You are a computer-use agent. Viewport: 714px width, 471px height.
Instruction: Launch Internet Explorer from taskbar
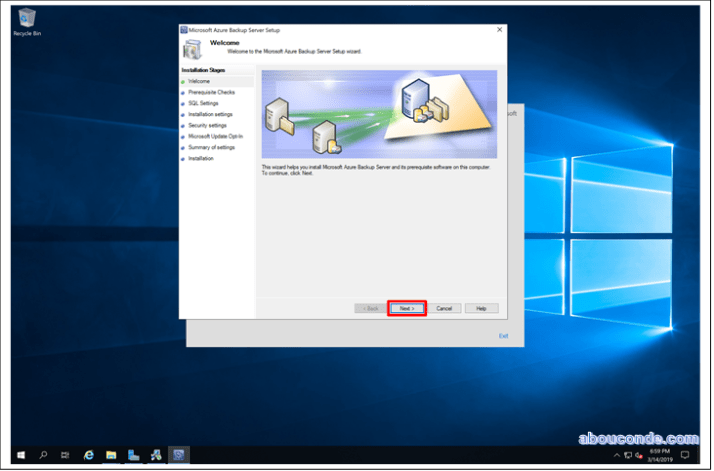[89, 455]
